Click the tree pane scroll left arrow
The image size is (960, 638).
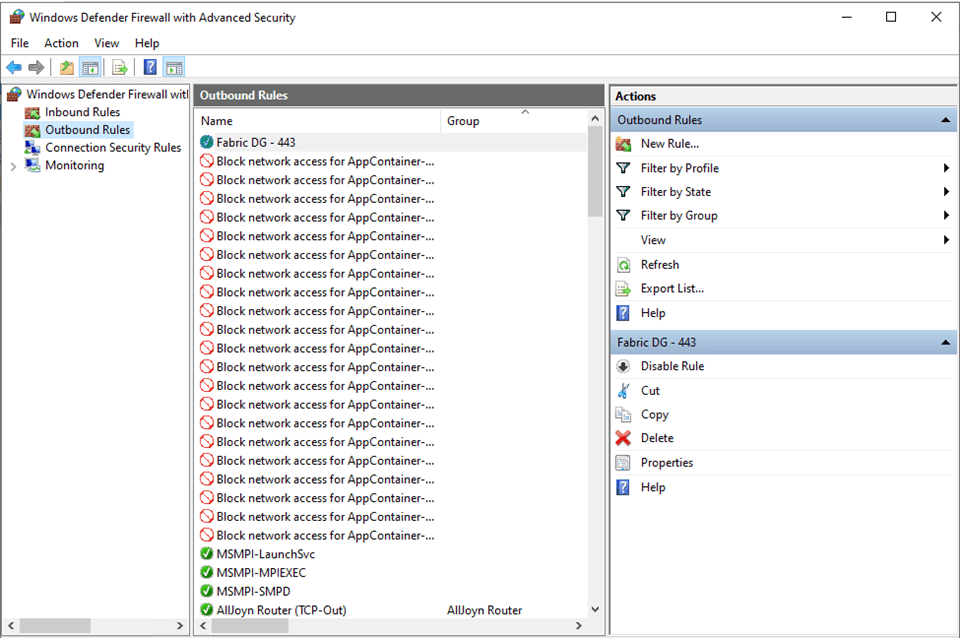coord(11,626)
